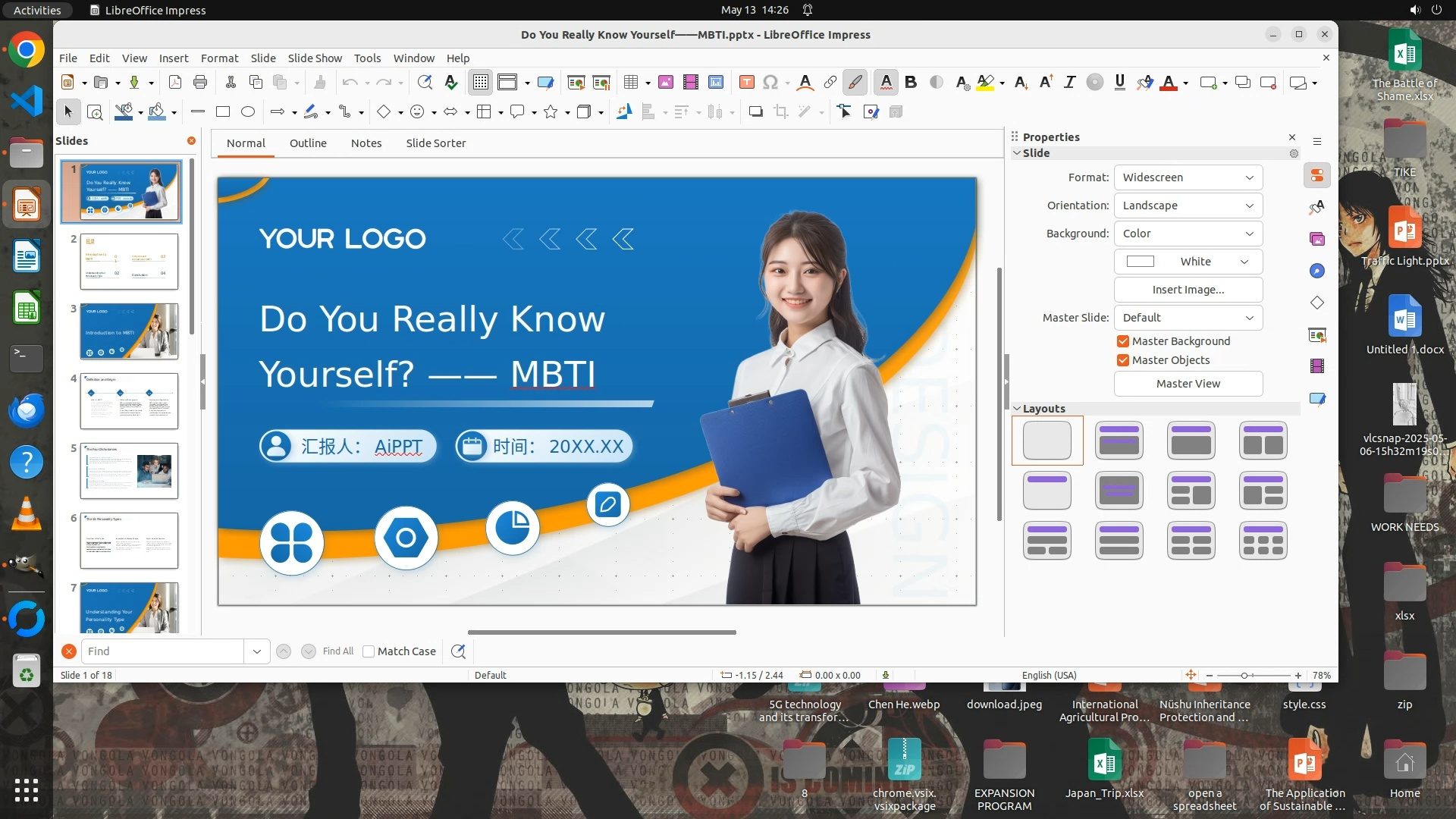Uncheck the Master Background checkbox

coord(1123,341)
